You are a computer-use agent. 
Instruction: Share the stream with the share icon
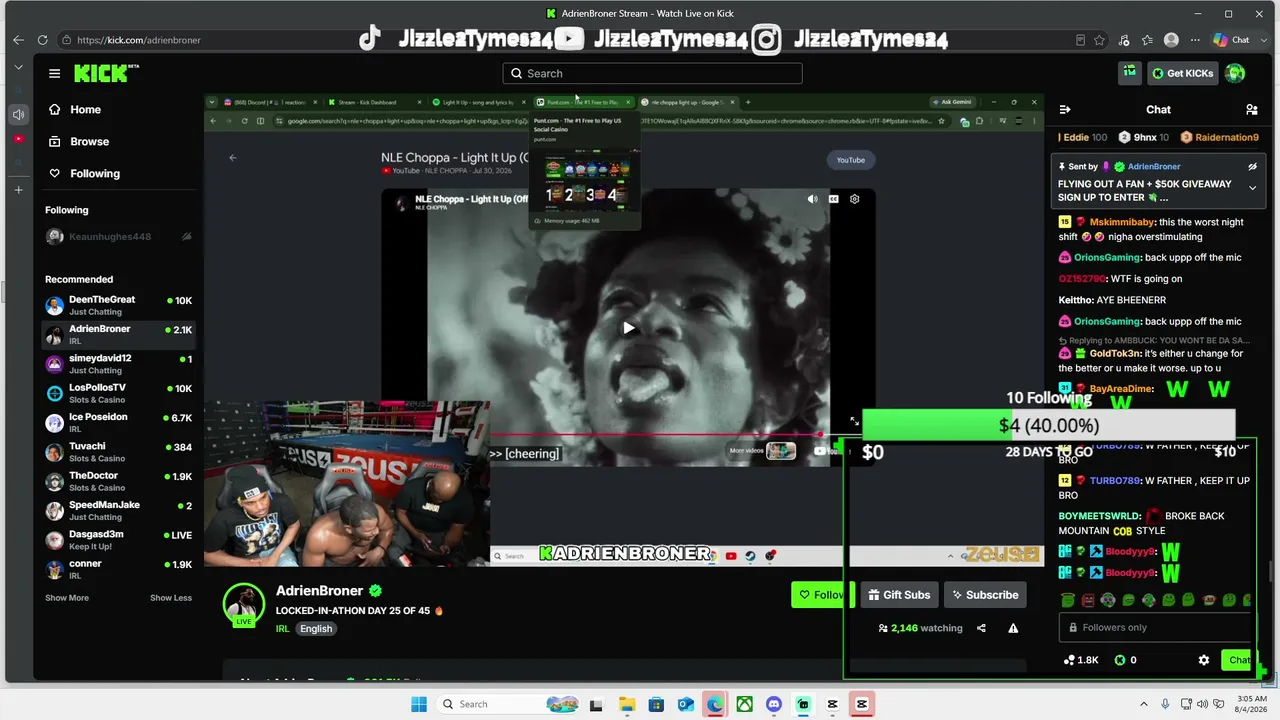981,628
